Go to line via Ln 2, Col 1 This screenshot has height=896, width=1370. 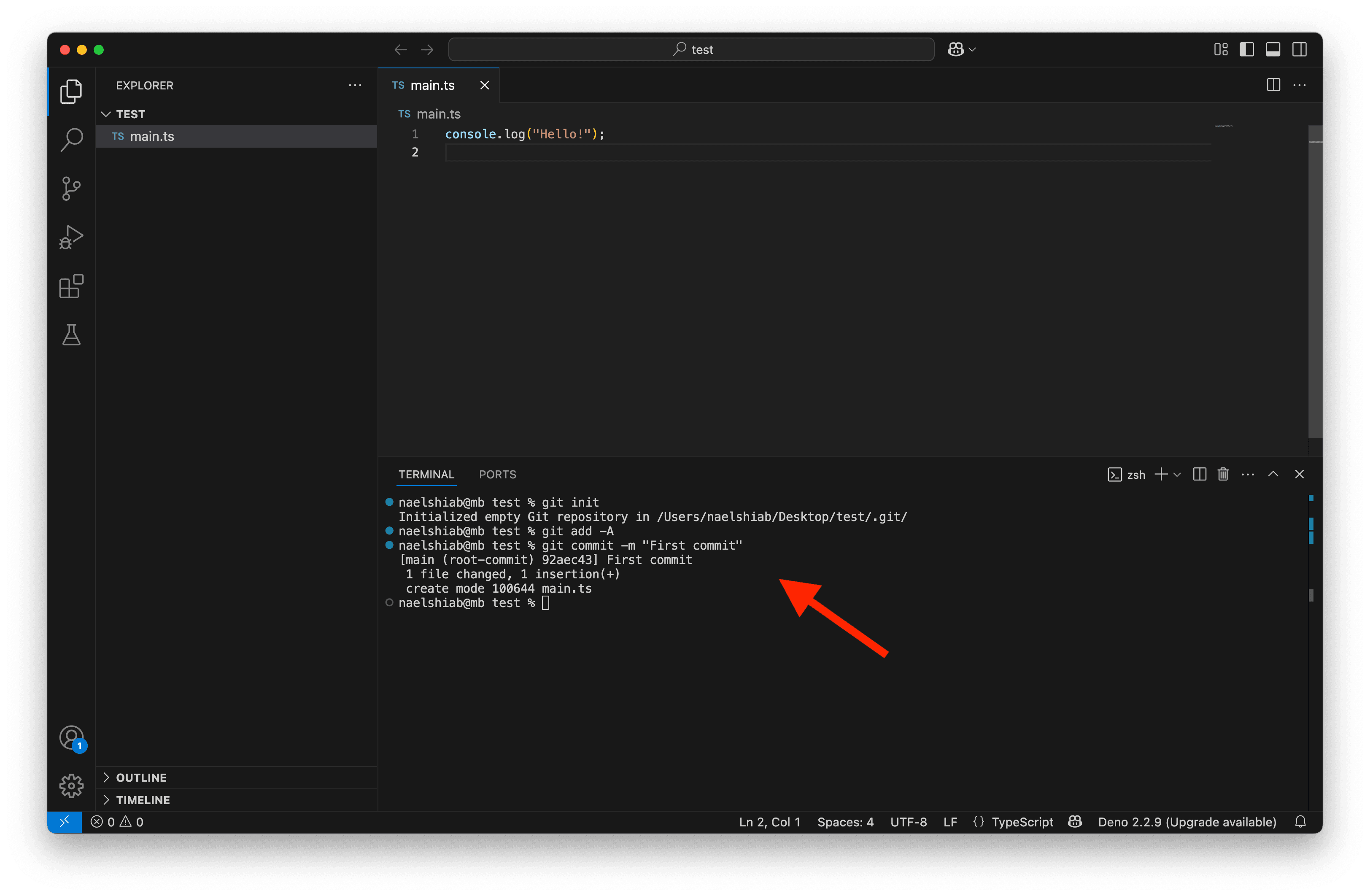pos(770,822)
